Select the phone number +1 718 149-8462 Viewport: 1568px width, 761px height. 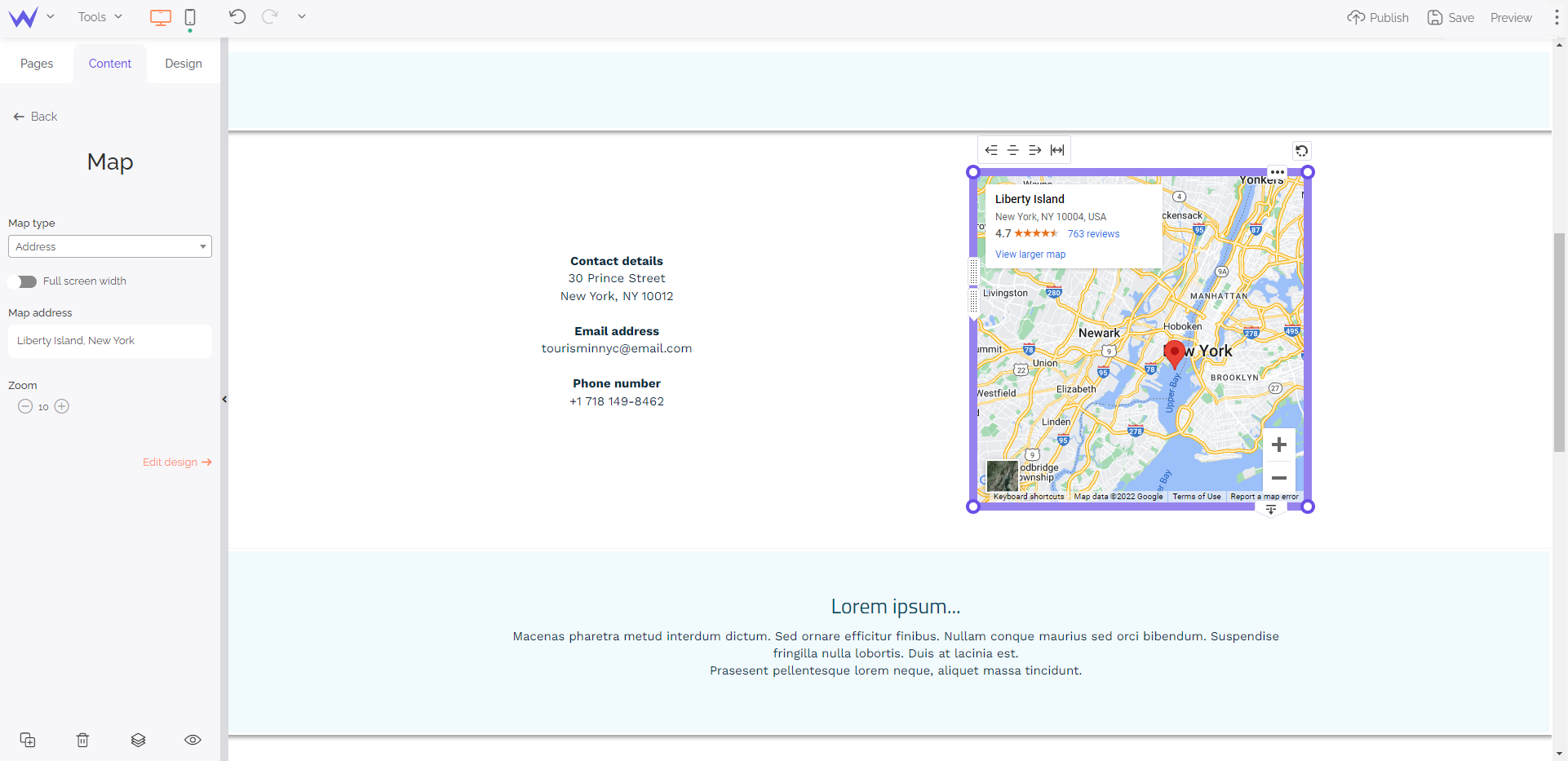[617, 401]
